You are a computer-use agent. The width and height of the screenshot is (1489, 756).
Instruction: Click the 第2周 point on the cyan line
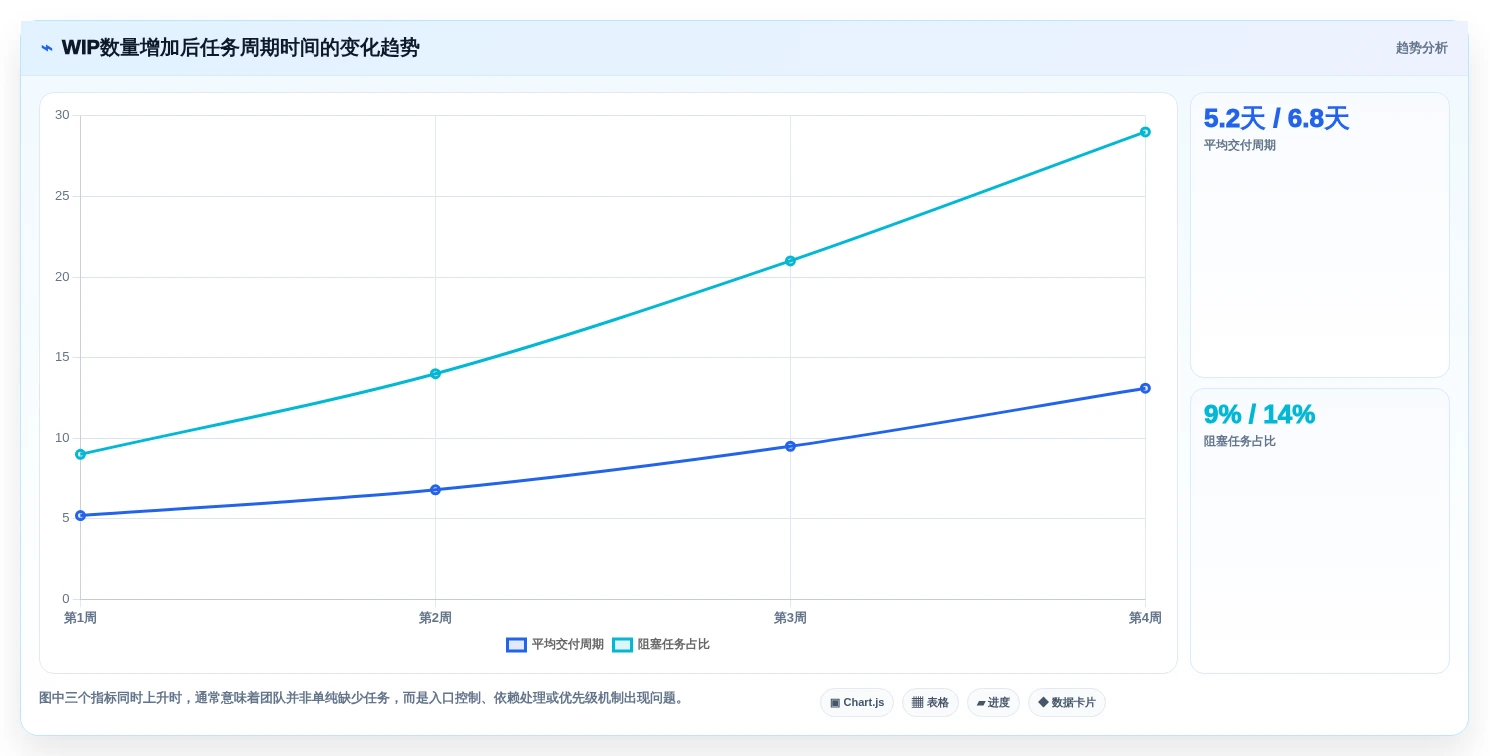pyautogui.click(x=435, y=374)
